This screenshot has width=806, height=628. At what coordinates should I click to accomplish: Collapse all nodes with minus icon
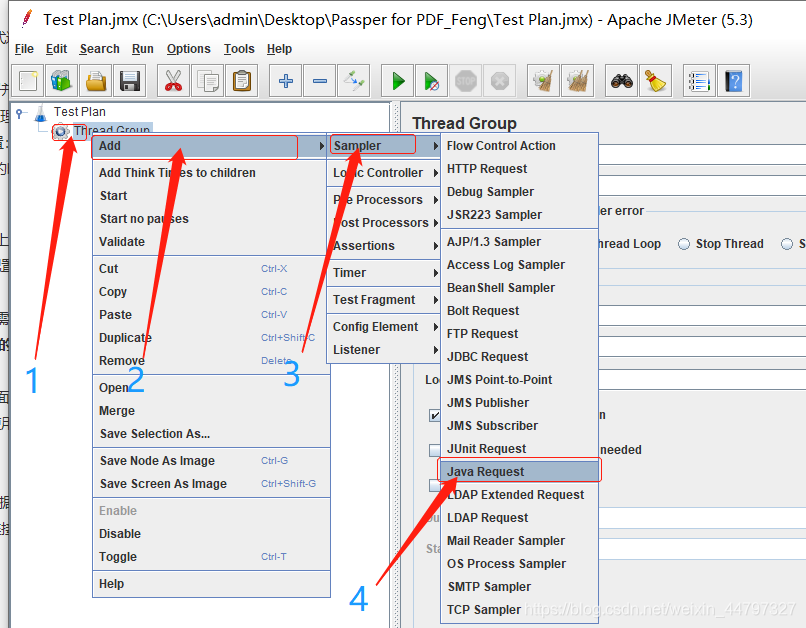click(320, 81)
